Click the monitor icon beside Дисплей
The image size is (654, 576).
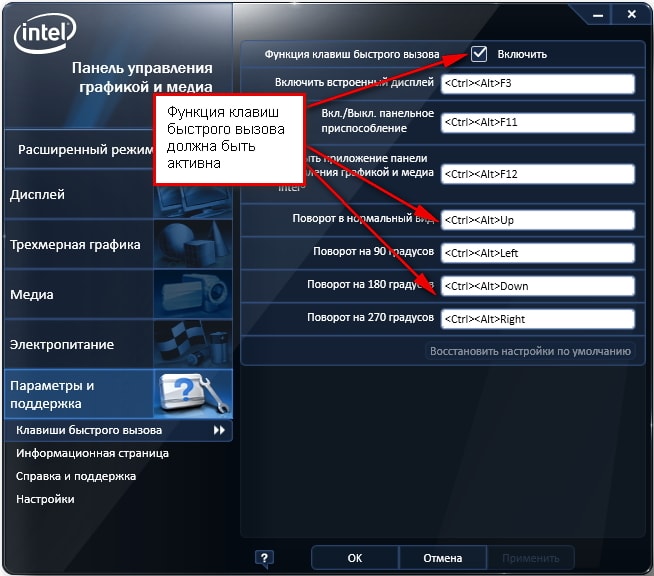click(x=192, y=195)
